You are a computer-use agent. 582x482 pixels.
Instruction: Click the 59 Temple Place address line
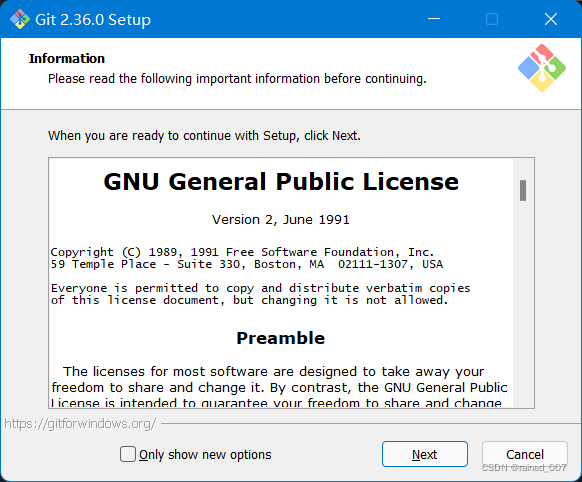click(247, 264)
